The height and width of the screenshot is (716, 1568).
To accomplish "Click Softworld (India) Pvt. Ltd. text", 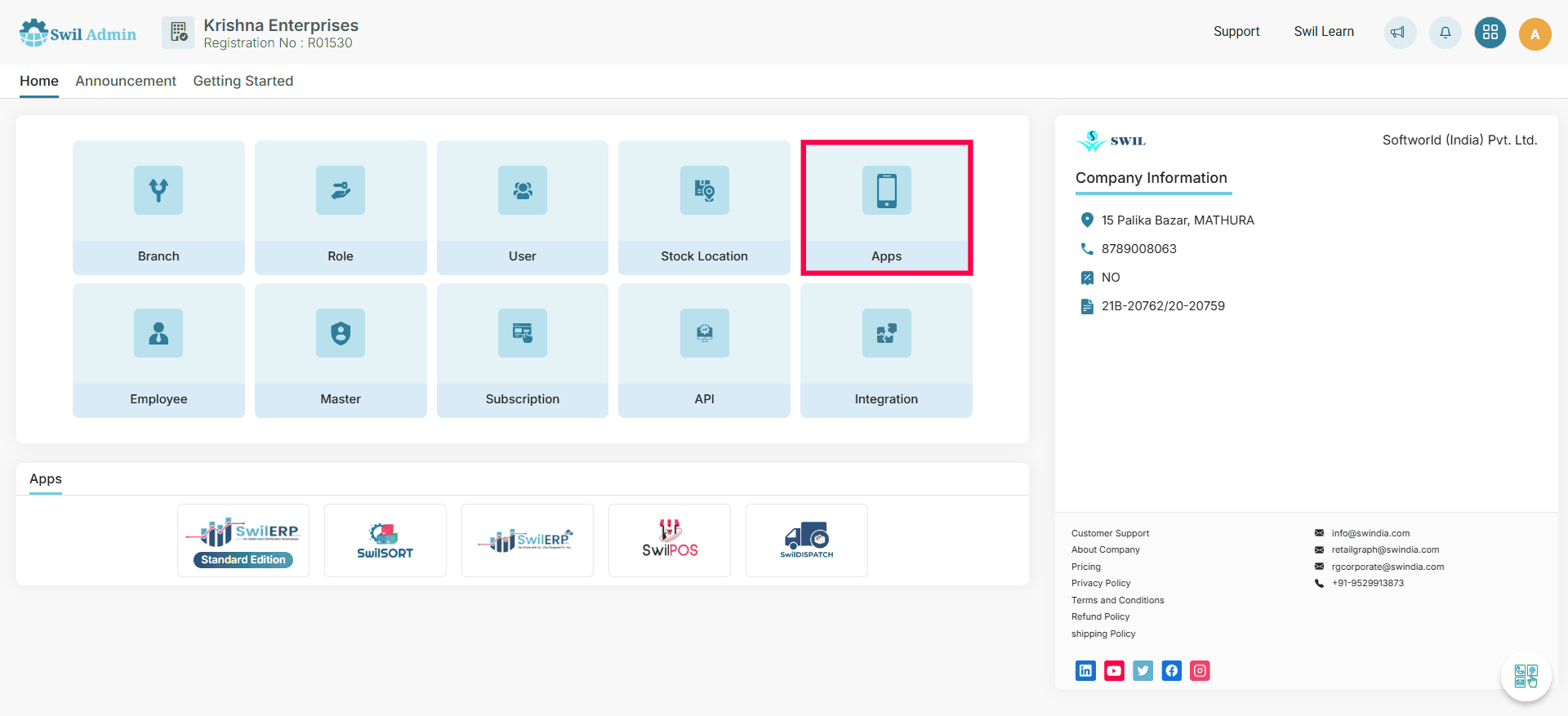I will [1459, 140].
